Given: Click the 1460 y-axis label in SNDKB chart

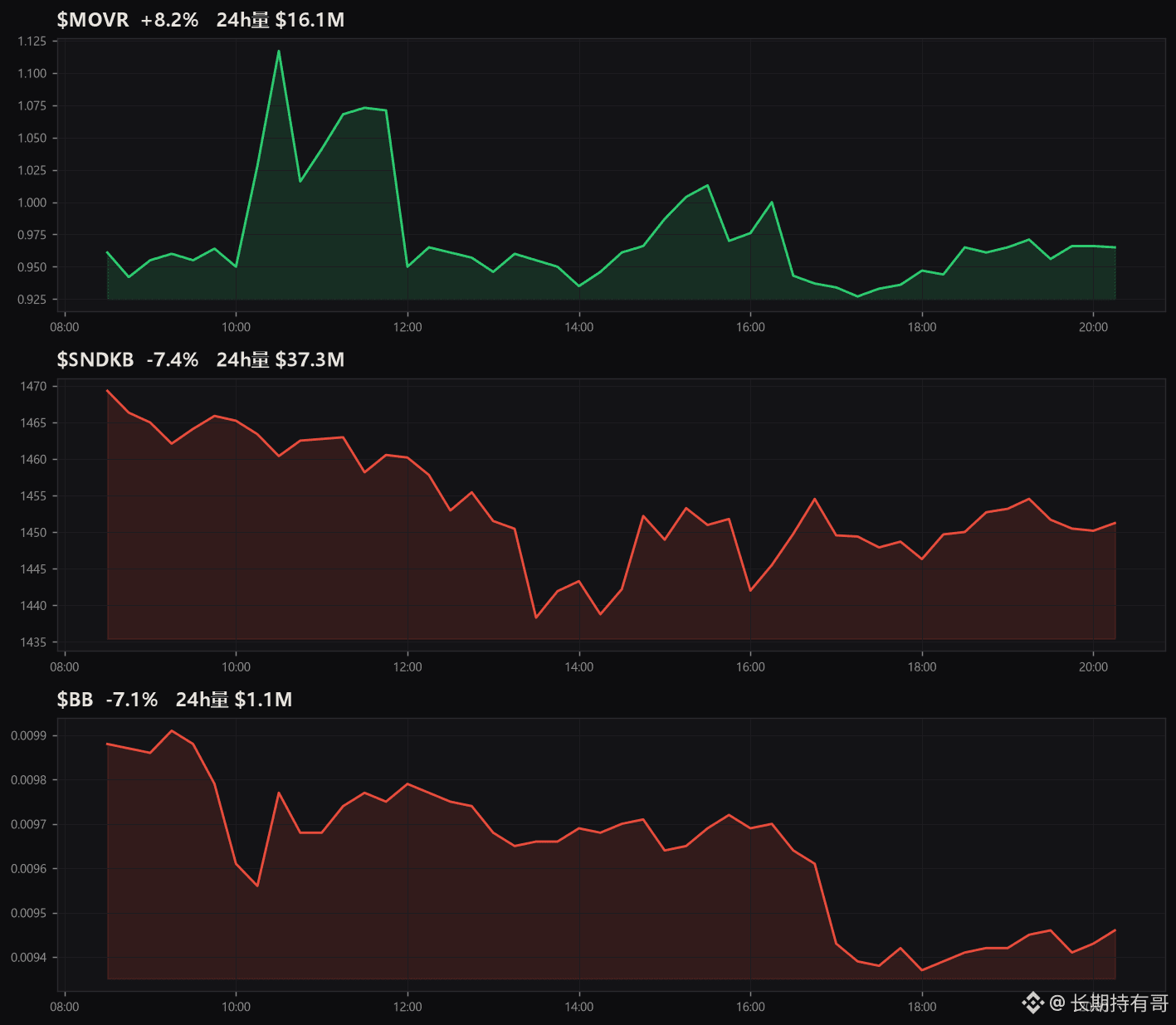Looking at the screenshot, I should click(x=34, y=460).
